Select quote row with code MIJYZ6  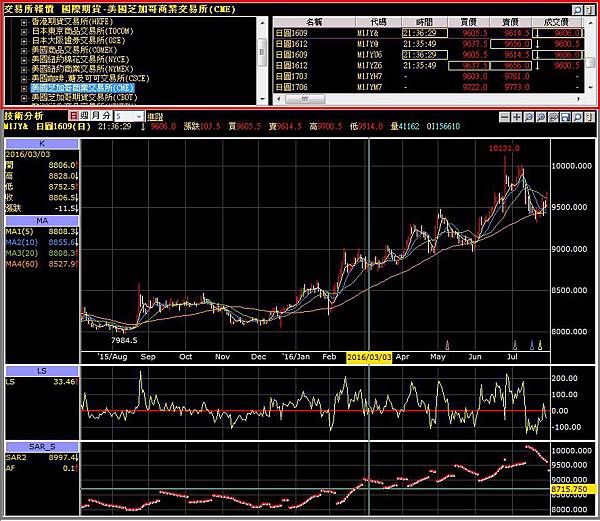pos(429,65)
